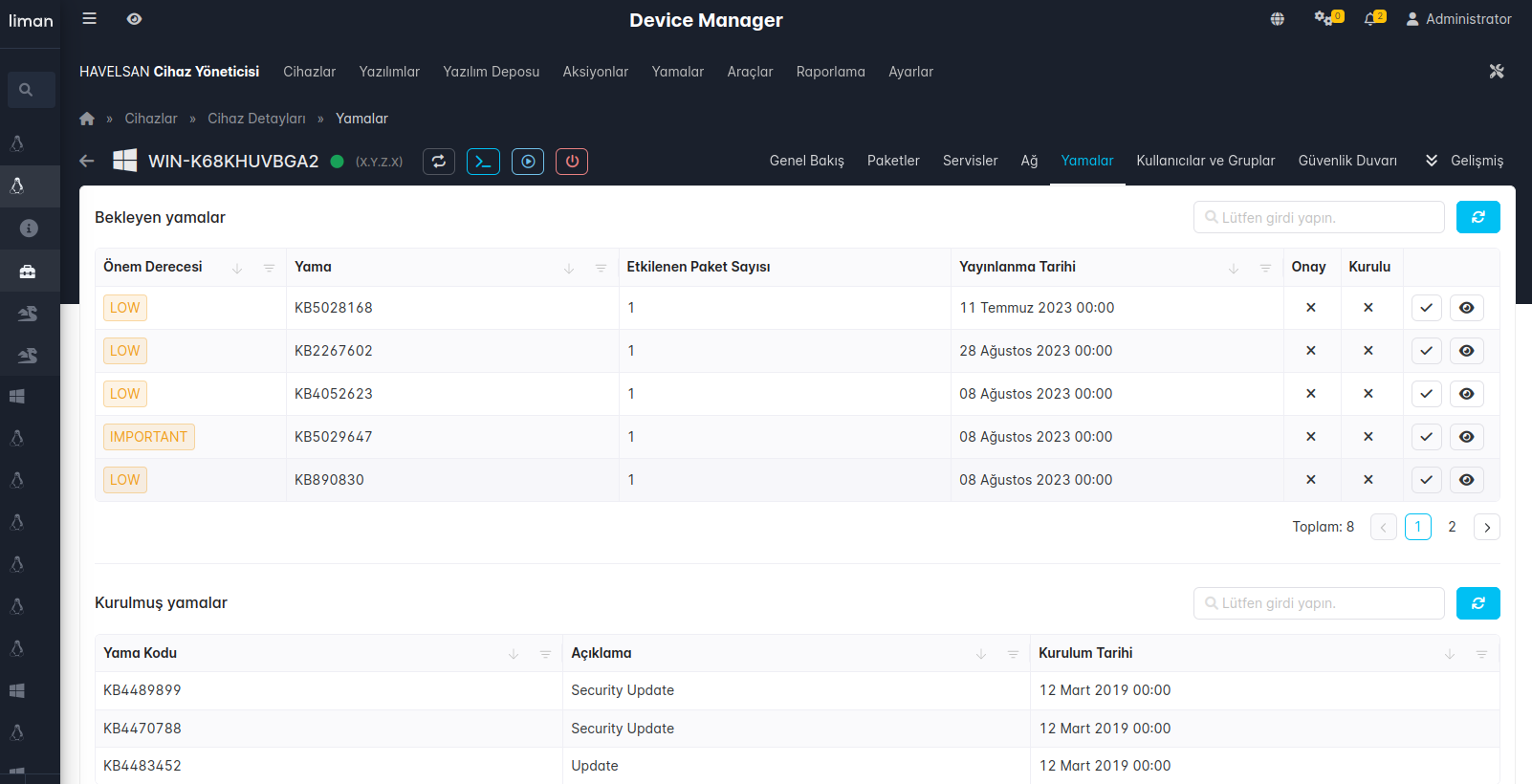Open the Raporlama menu
This screenshot has height=784, width=1532.
pyautogui.click(x=830, y=72)
